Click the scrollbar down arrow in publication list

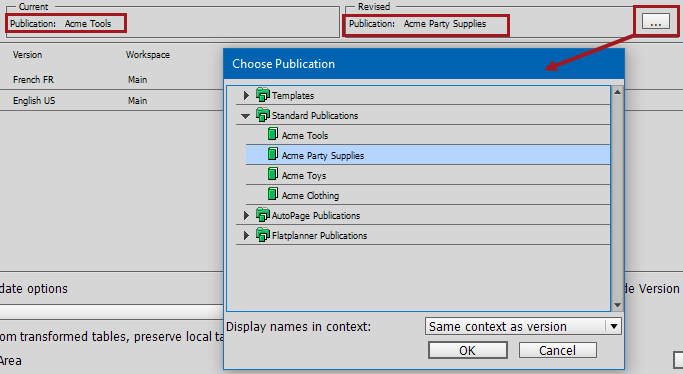pos(617,305)
